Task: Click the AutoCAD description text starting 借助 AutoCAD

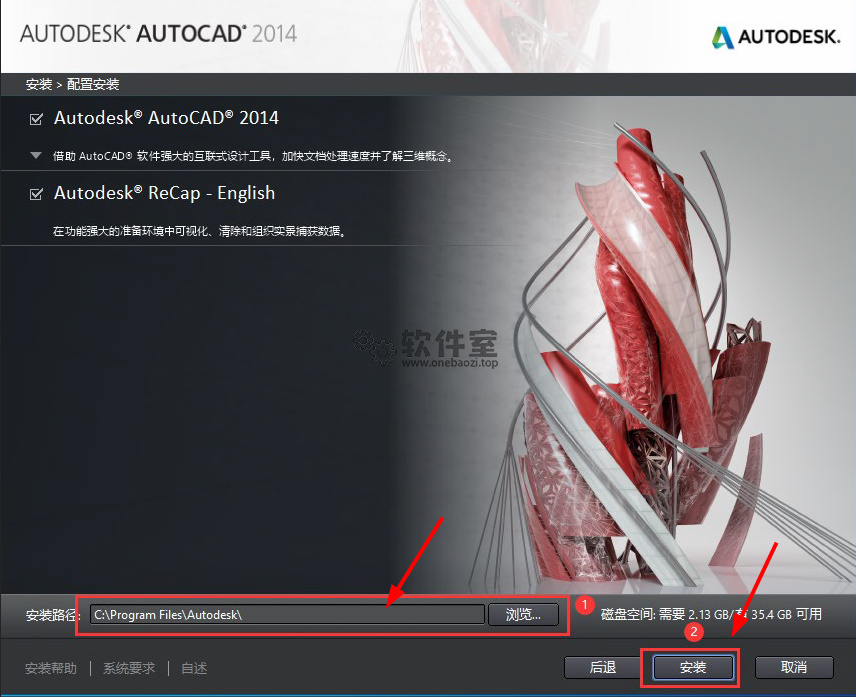Action: pyautogui.click(x=253, y=156)
